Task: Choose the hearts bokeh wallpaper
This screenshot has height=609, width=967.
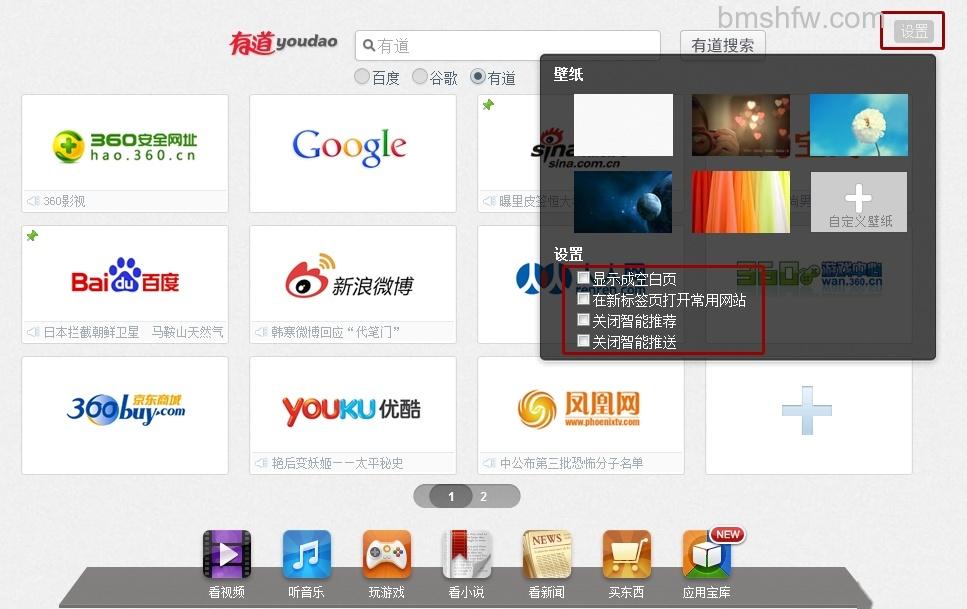Action: (741, 125)
